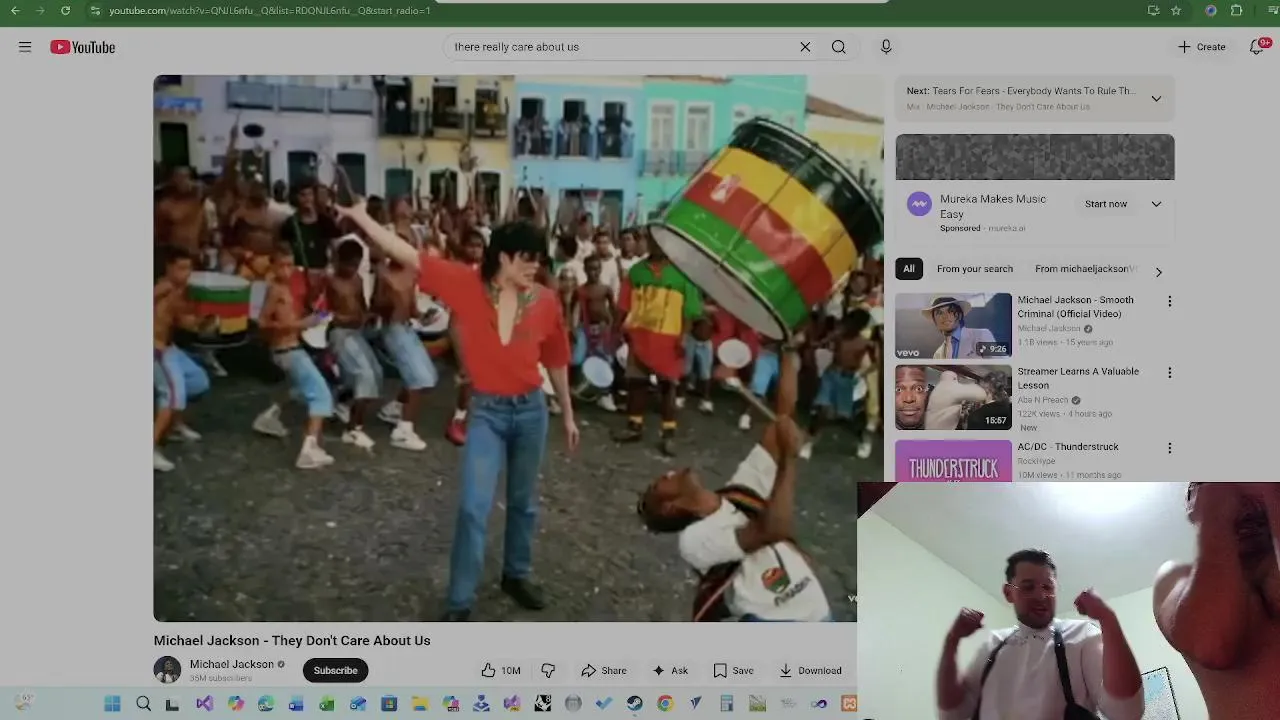Start voice search with the microphone
The width and height of the screenshot is (1280, 720).
click(x=886, y=47)
